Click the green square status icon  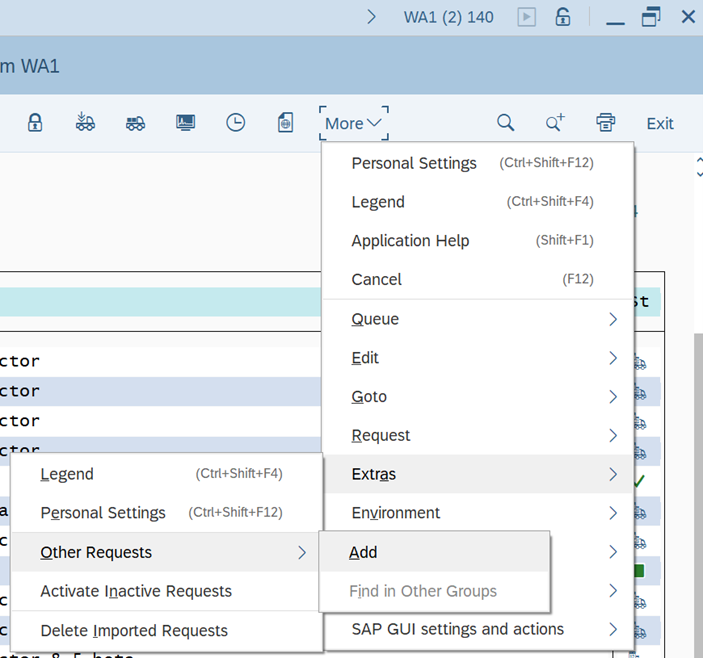point(639,571)
